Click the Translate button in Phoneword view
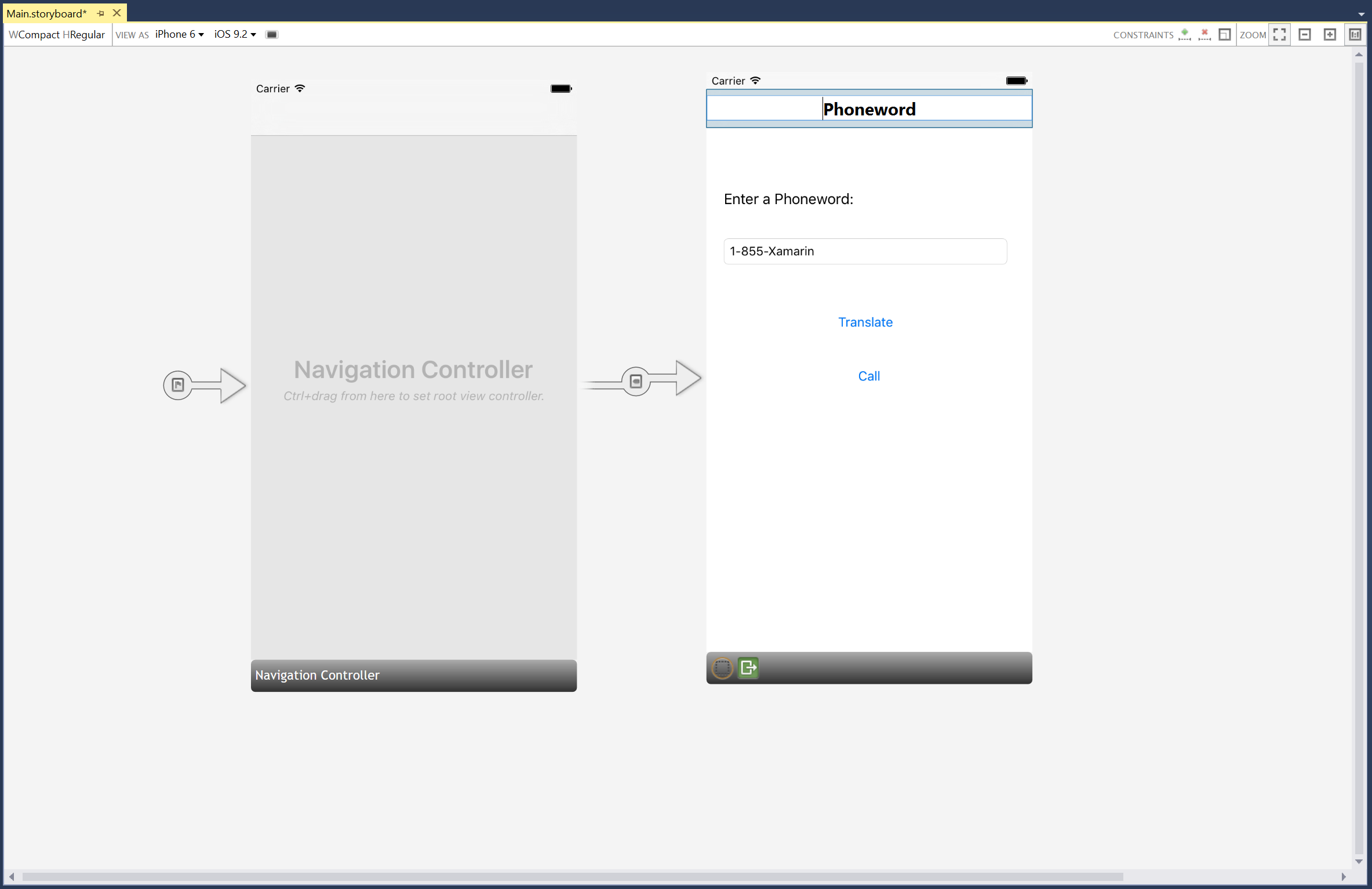Screen dimensions: 1372x889 pyautogui.click(x=865, y=322)
